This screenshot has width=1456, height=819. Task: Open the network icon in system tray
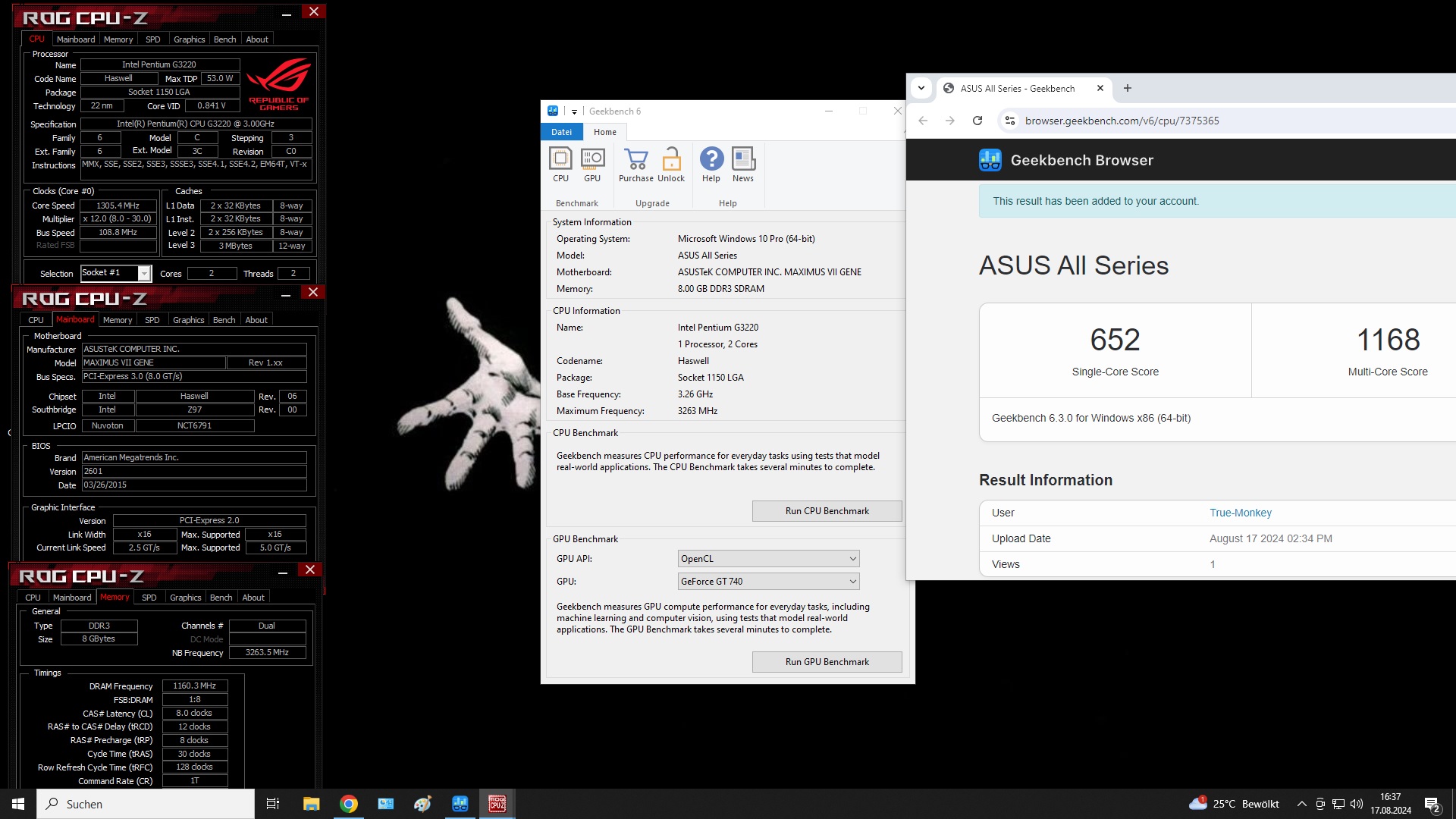(1338, 804)
